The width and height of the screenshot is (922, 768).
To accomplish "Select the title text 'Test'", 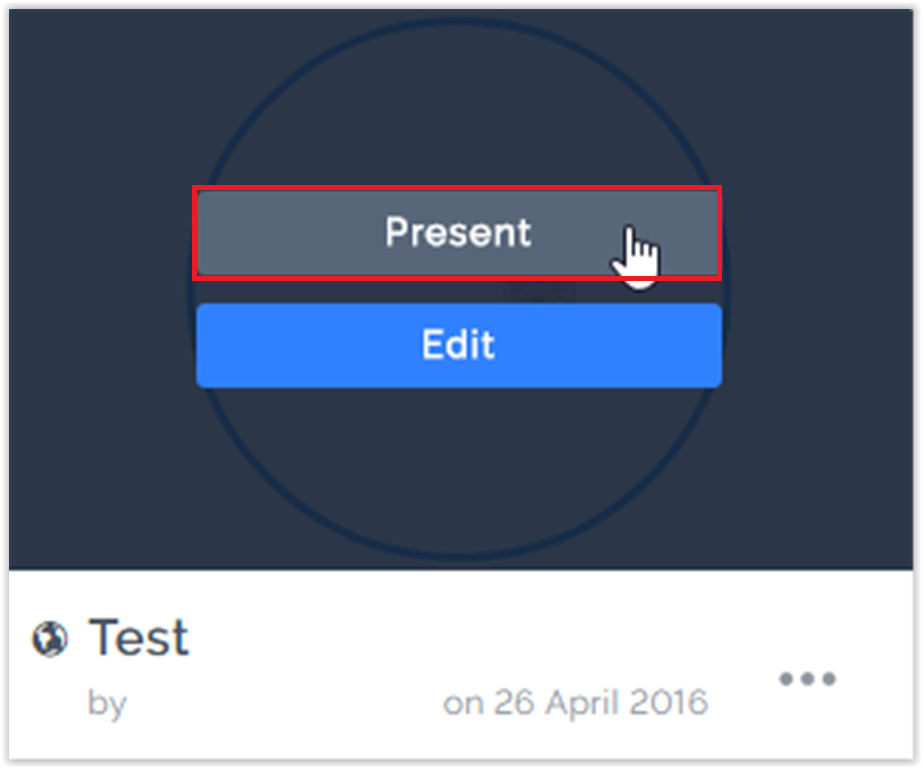I will [138, 638].
